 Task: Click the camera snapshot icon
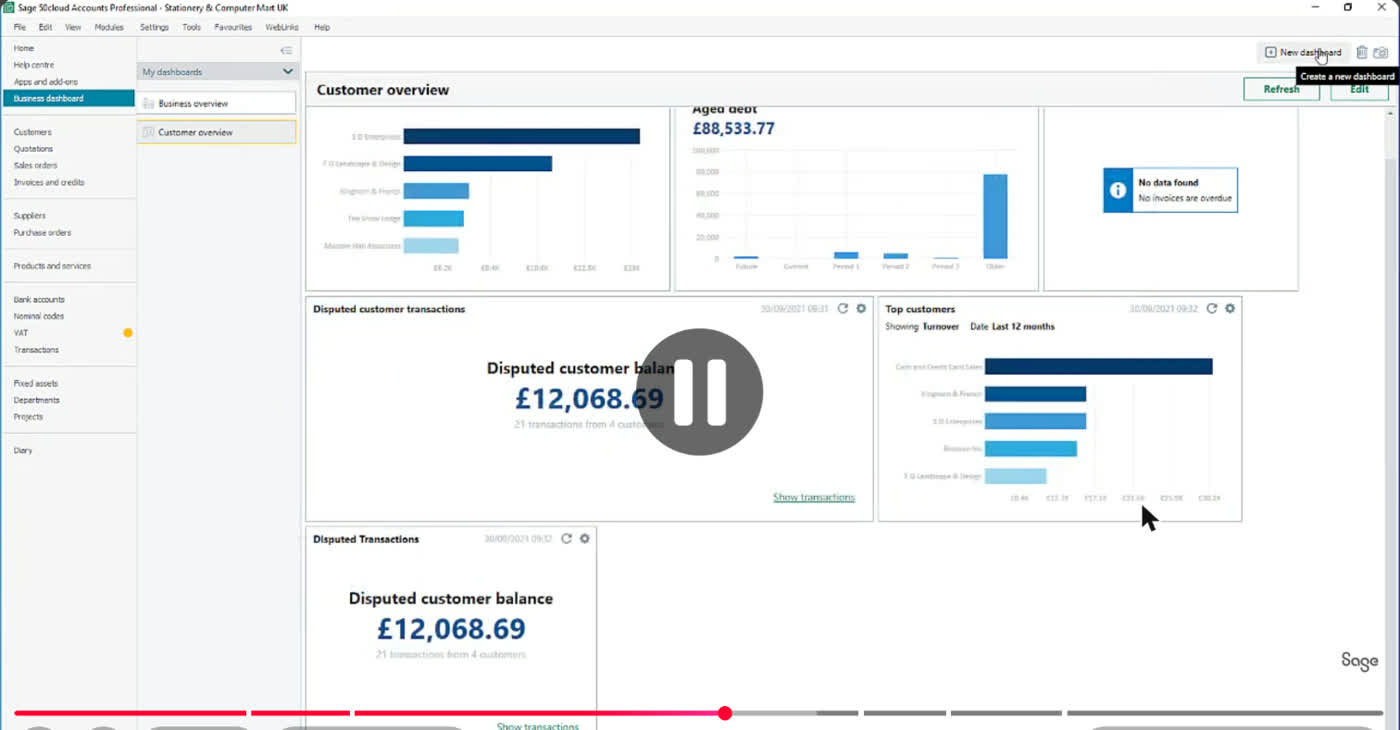(x=1381, y=52)
